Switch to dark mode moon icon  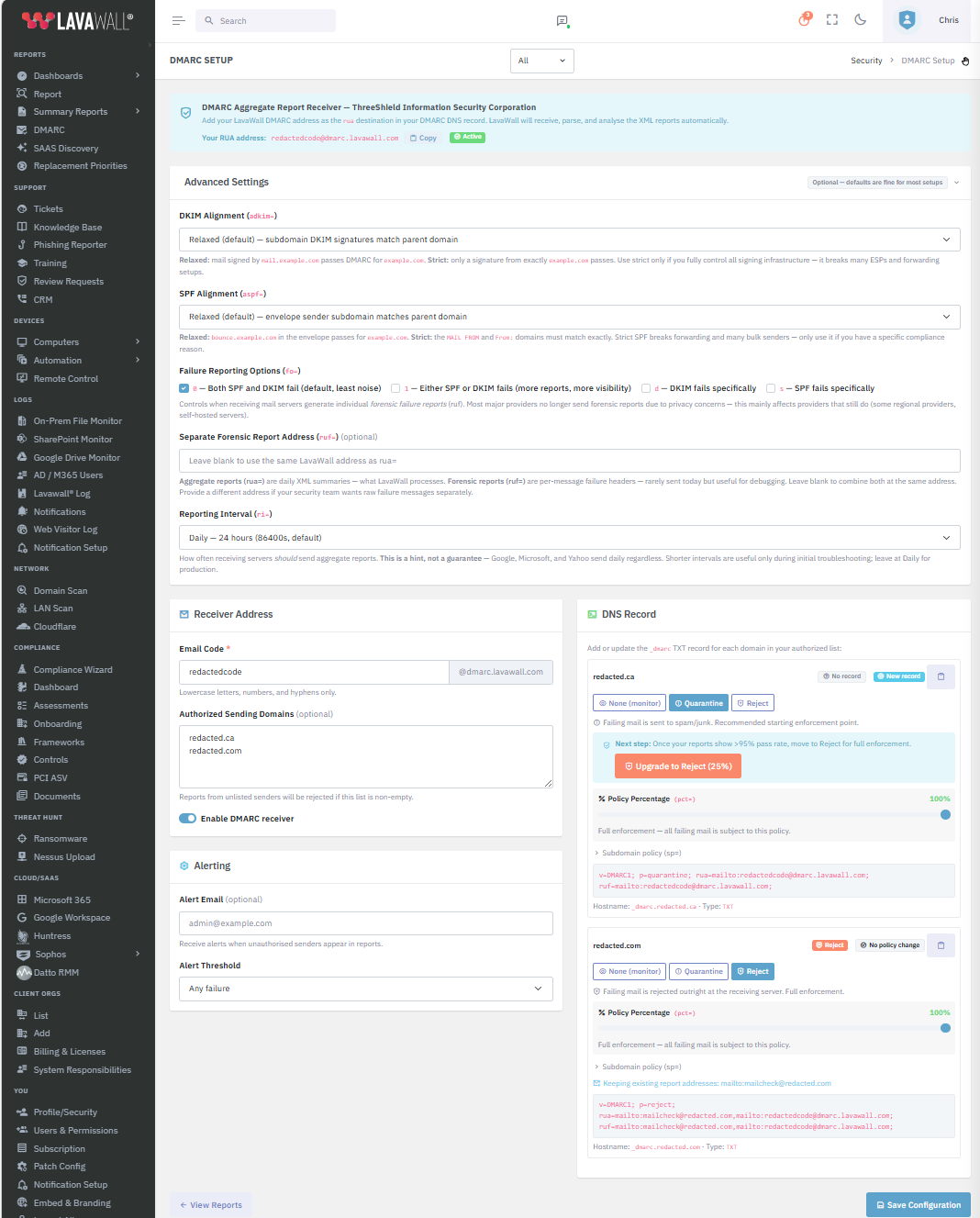point(861,19)
